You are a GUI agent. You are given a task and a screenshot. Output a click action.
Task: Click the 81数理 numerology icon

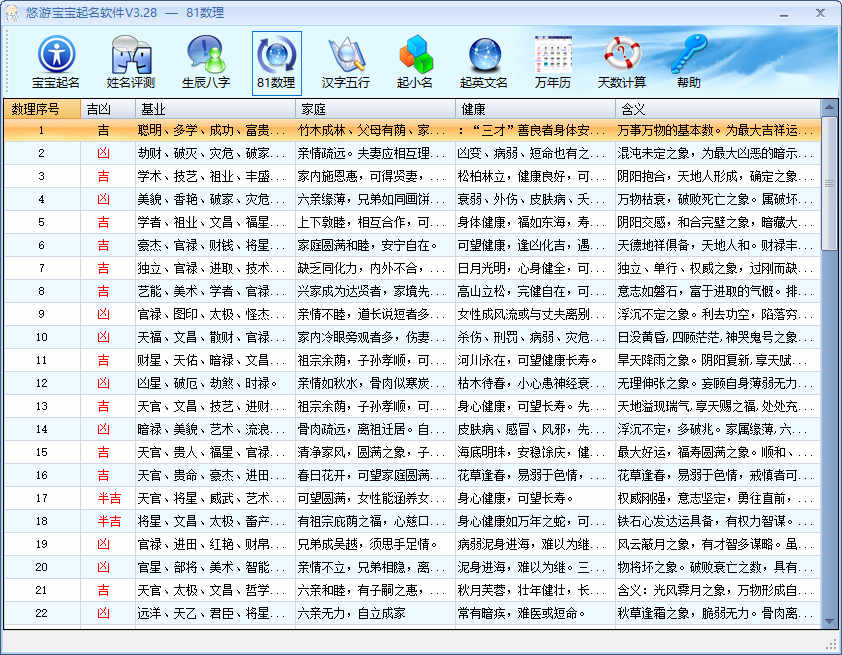(x=275, y=55)
